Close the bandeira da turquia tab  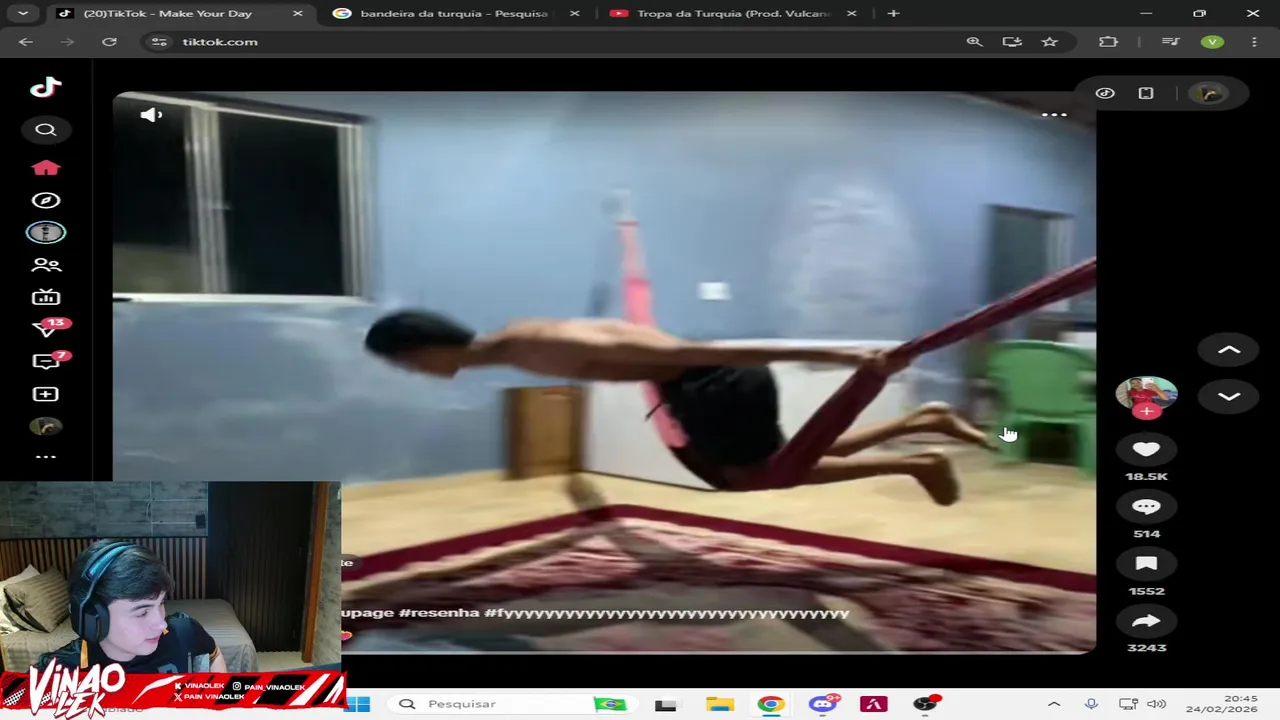574,13
